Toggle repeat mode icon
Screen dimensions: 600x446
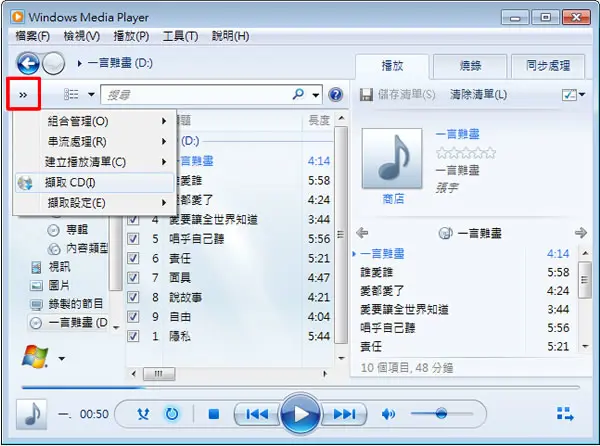(x=172, y=414)
